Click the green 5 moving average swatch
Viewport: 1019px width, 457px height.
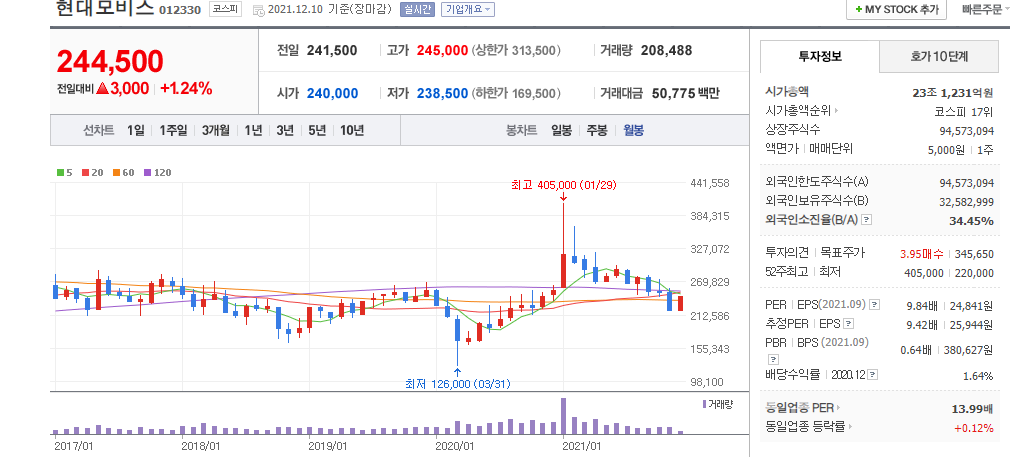[x=60, y=173]
